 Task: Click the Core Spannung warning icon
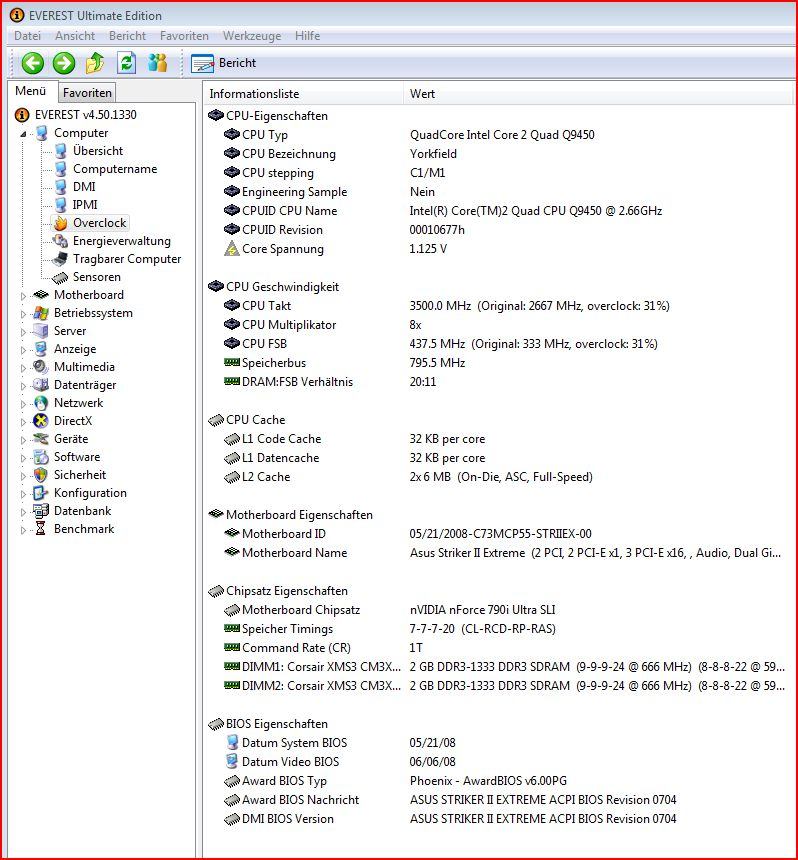pos(232,249)
